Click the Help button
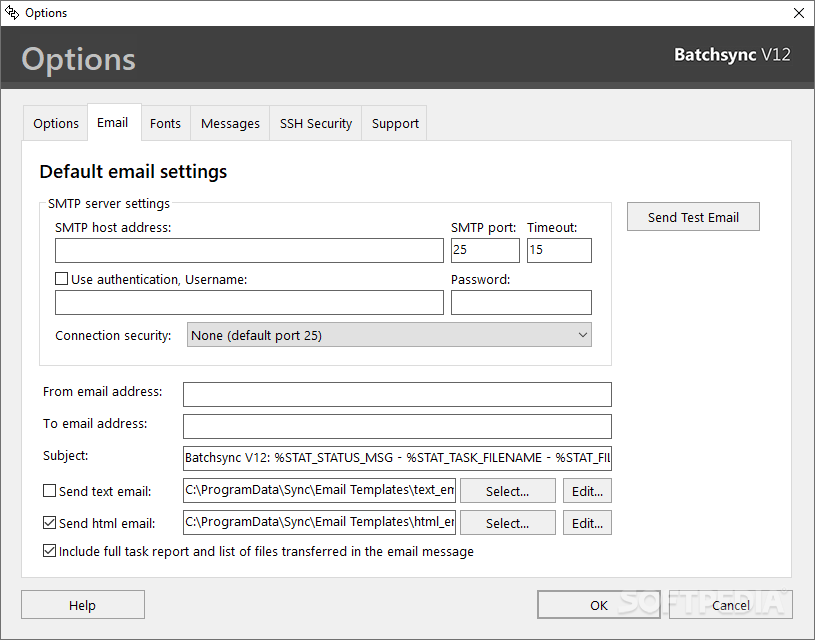 [83, 605]
